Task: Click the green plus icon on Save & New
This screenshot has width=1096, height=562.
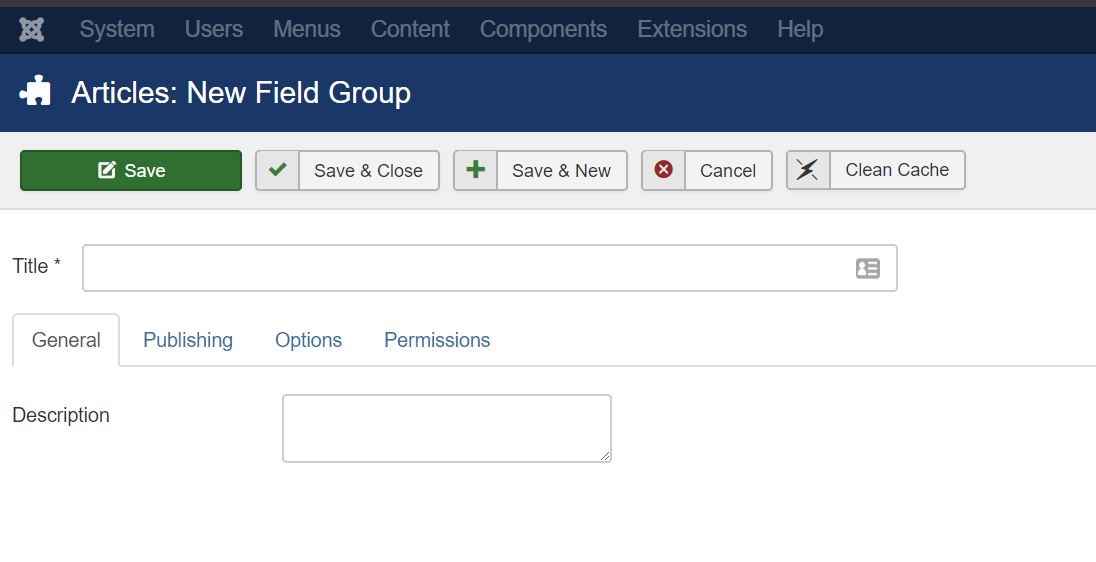Action: click(x=475, y=169)
